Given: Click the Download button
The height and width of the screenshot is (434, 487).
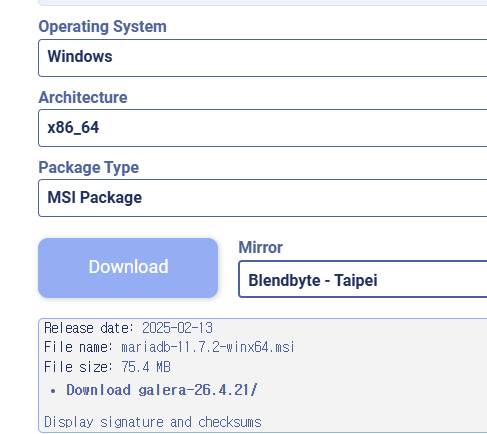Looking at the screenshot, I should point(128,268).
